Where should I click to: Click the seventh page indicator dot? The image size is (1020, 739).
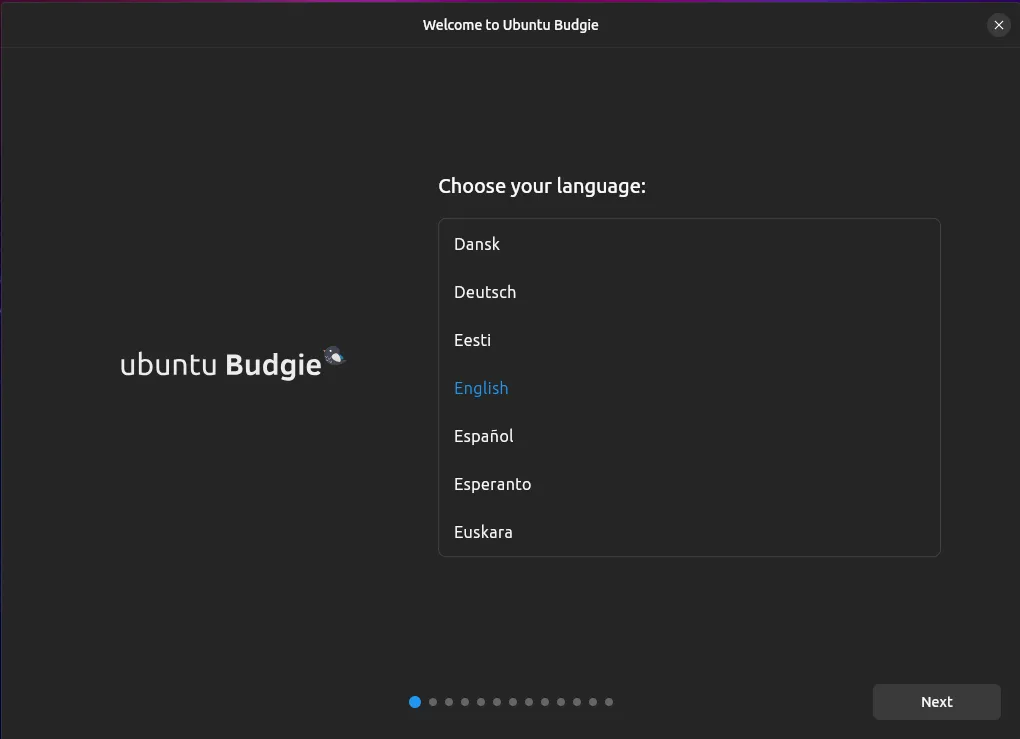[513, 702]
